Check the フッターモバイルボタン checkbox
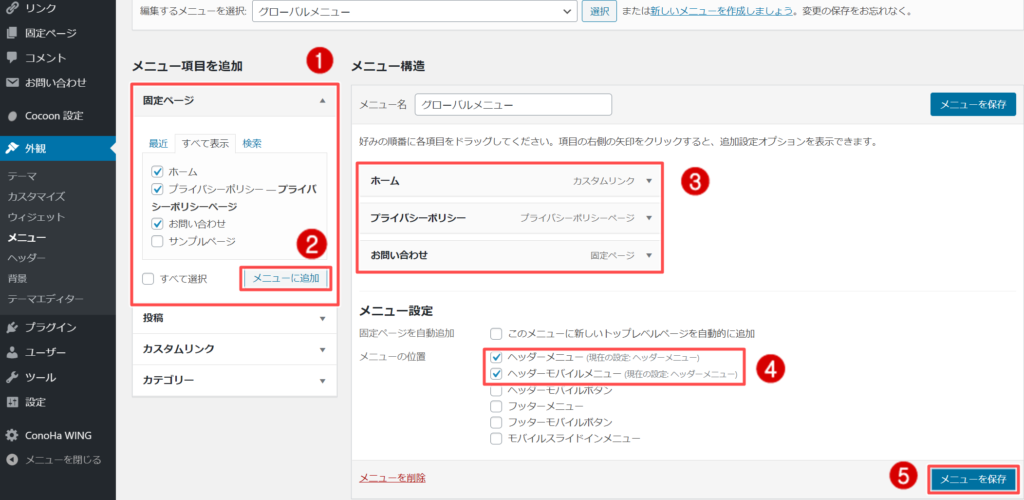Viewport: 1024px width, 500px height. click(x=496, y=422)
